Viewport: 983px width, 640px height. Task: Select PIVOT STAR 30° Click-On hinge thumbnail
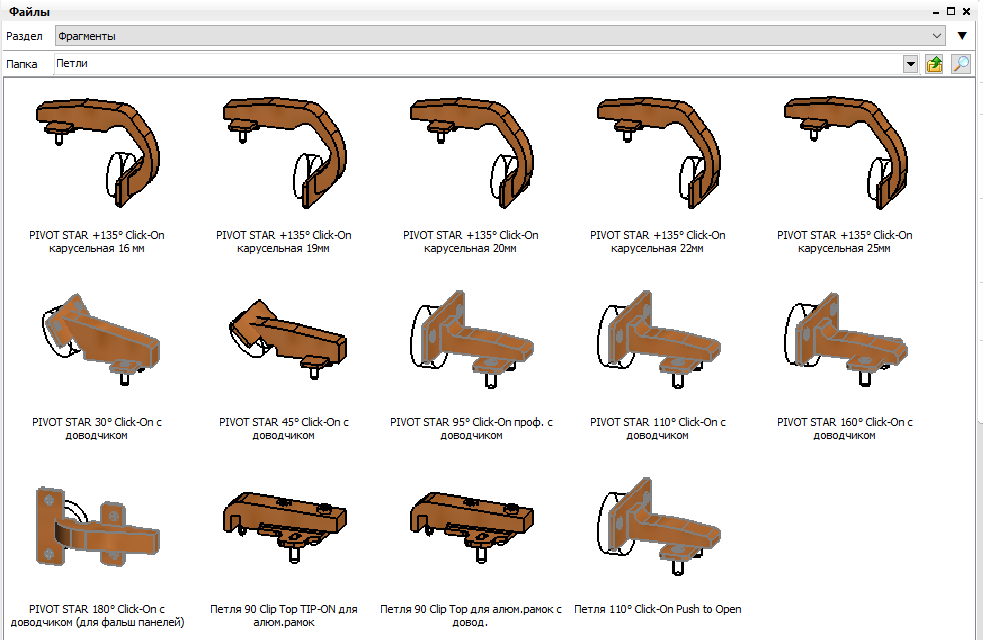[x=100, y=339]
